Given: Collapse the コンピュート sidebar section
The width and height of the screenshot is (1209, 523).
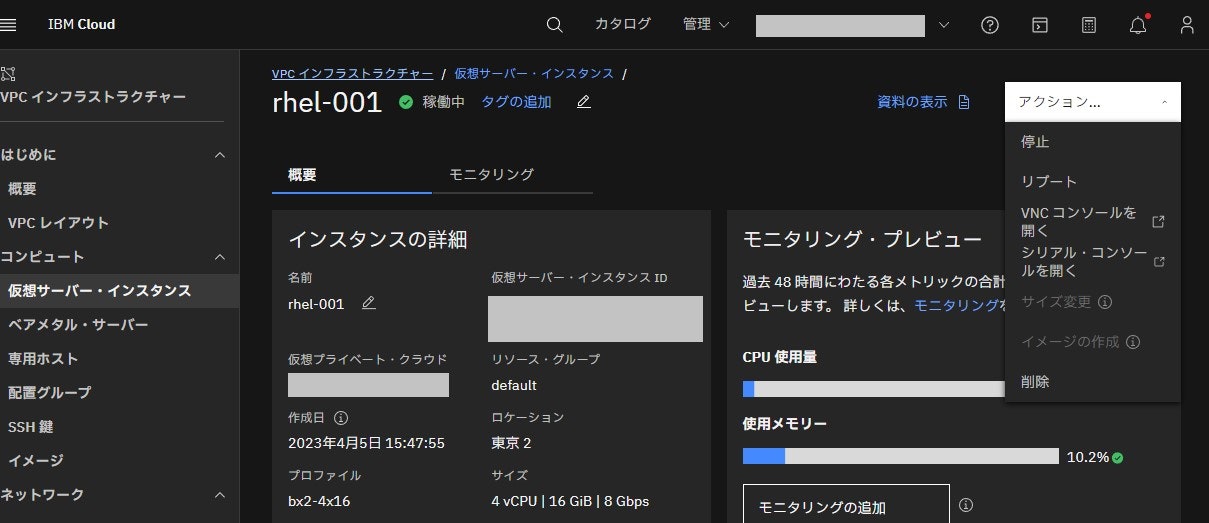Looking at the screenshot, I should [220, 257].
